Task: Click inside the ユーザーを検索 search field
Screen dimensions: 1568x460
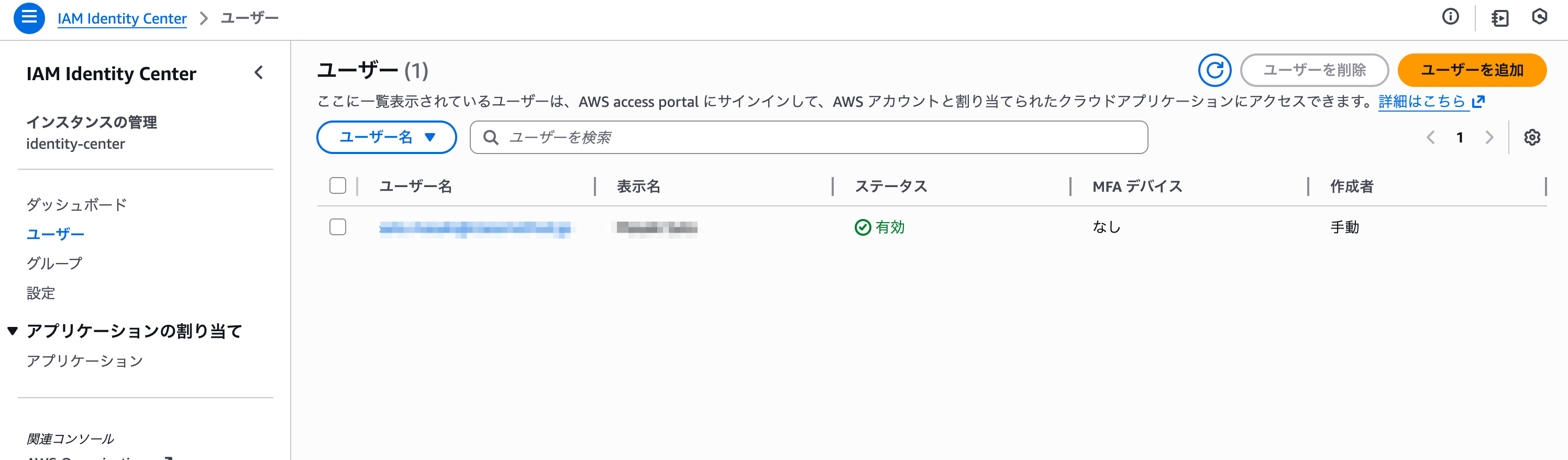Action: (791, 137)
